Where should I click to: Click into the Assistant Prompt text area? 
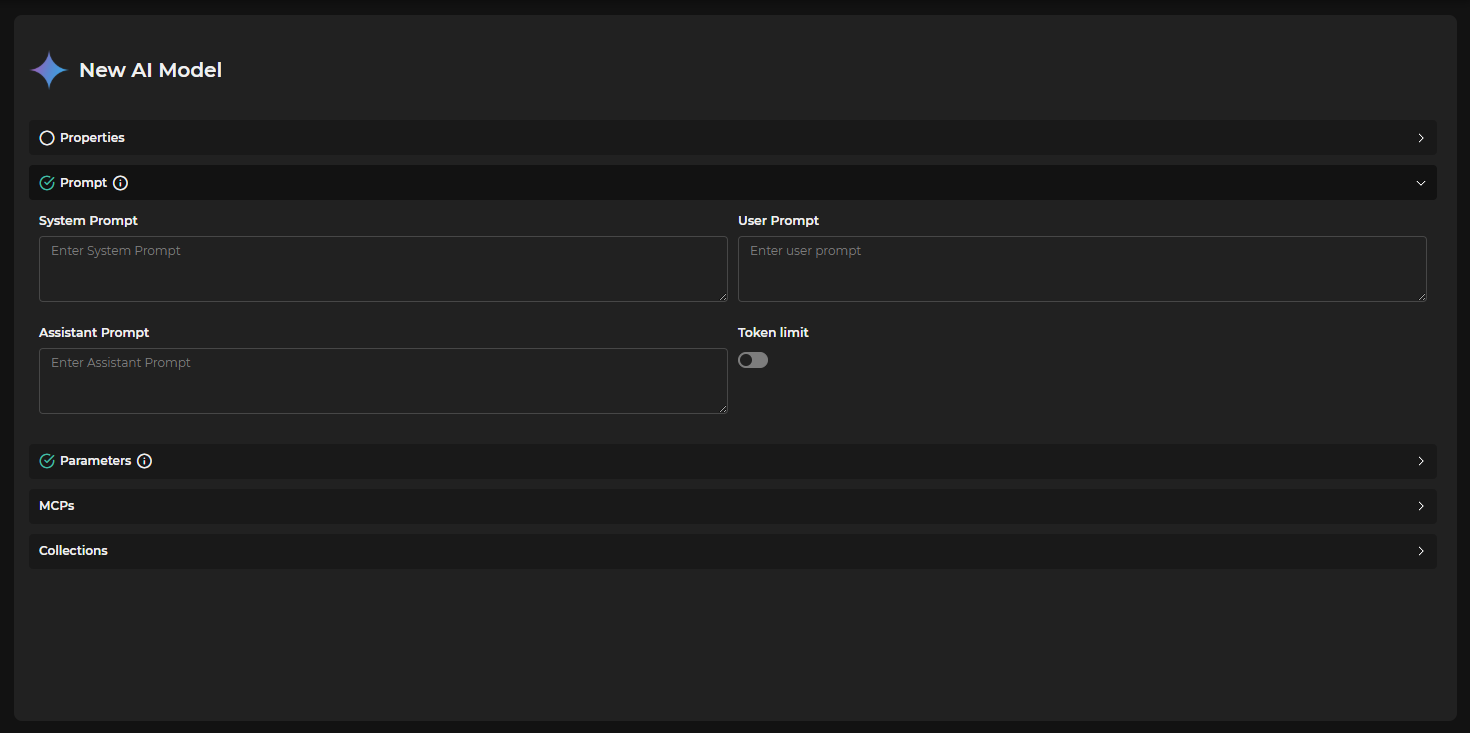[383, 381]
